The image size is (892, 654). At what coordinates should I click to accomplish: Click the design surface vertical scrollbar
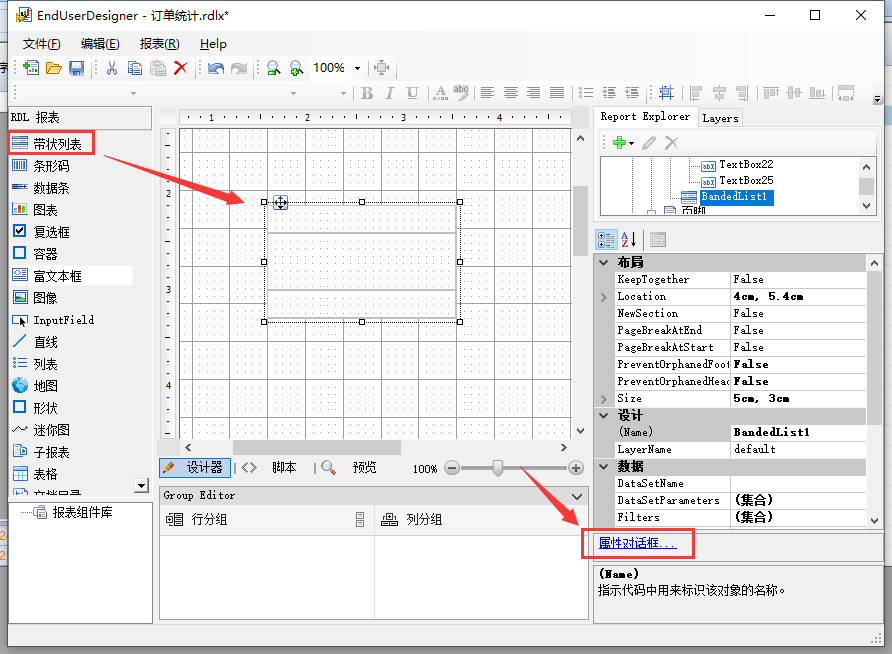(x=580, y=221)
